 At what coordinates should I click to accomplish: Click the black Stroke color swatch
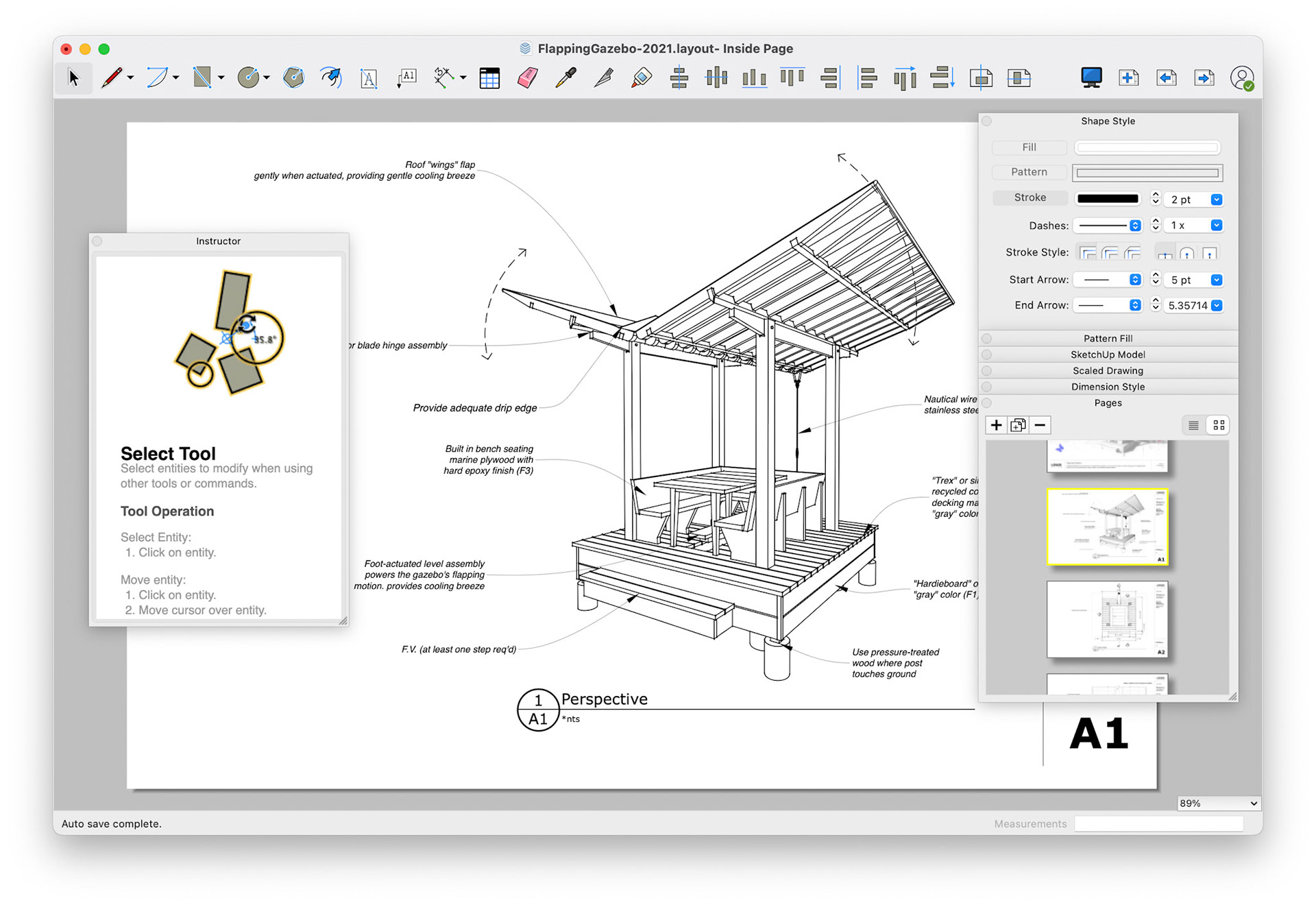(x=1108, y=199)
